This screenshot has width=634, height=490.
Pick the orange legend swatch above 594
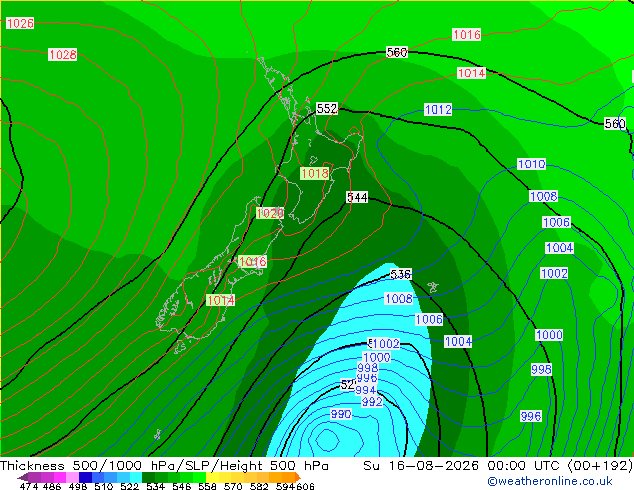[288, 477]
